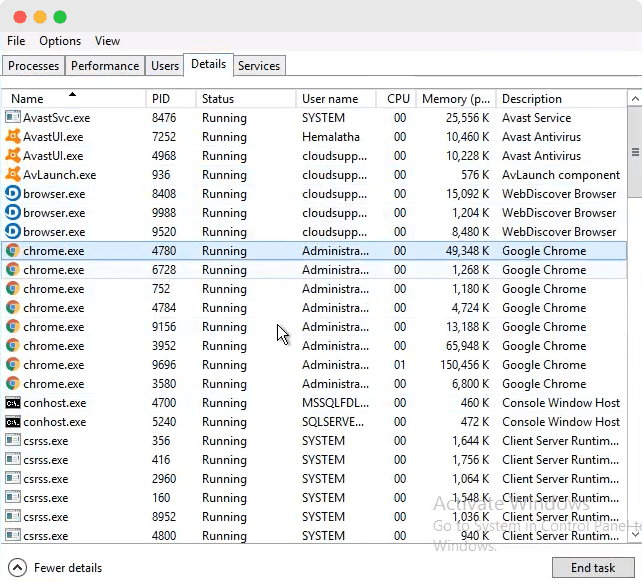The width and height of the screenshot is (642, 582).
Task: Click the csrss.exe icon for PID 356
Action: point(13,441)
